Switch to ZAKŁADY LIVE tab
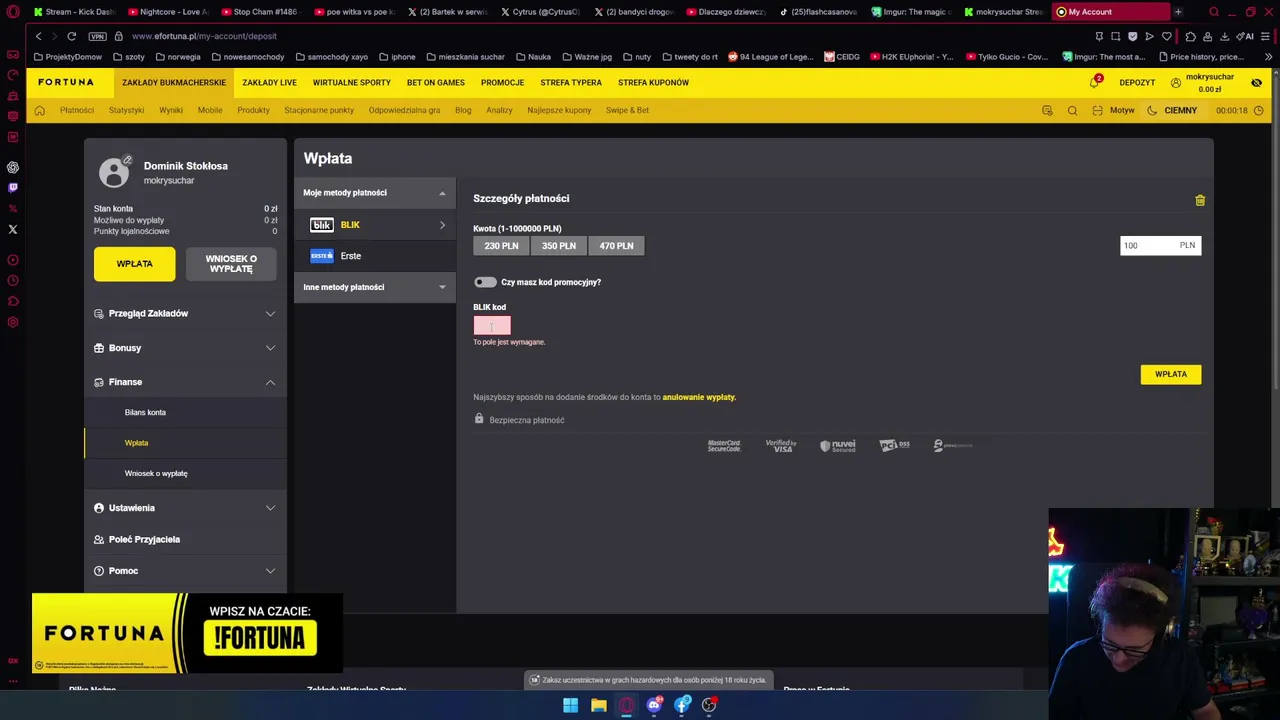This screenshot has height=720, width=1280. (269, 83)
